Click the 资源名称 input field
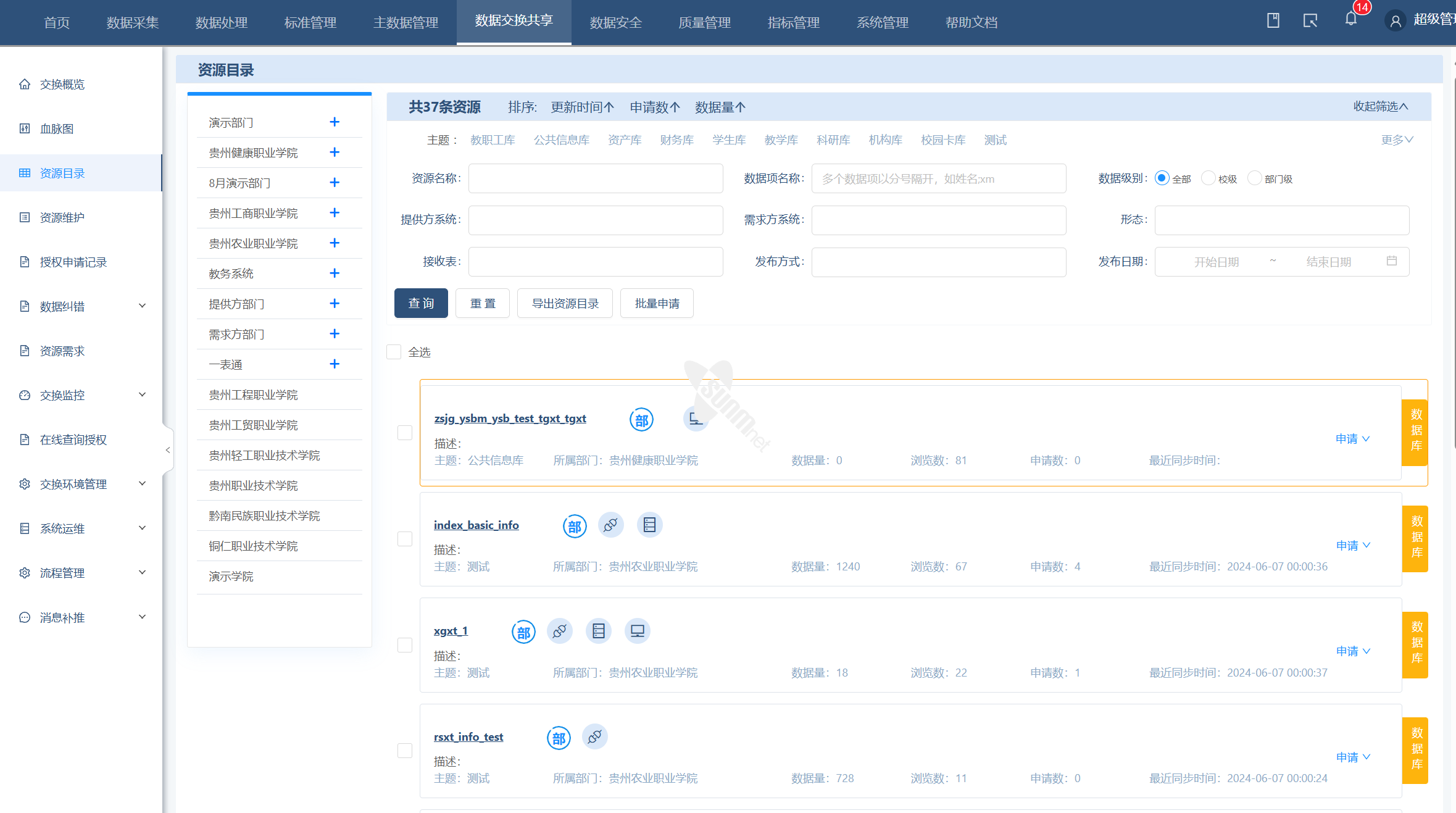 (x=595, y=178)
